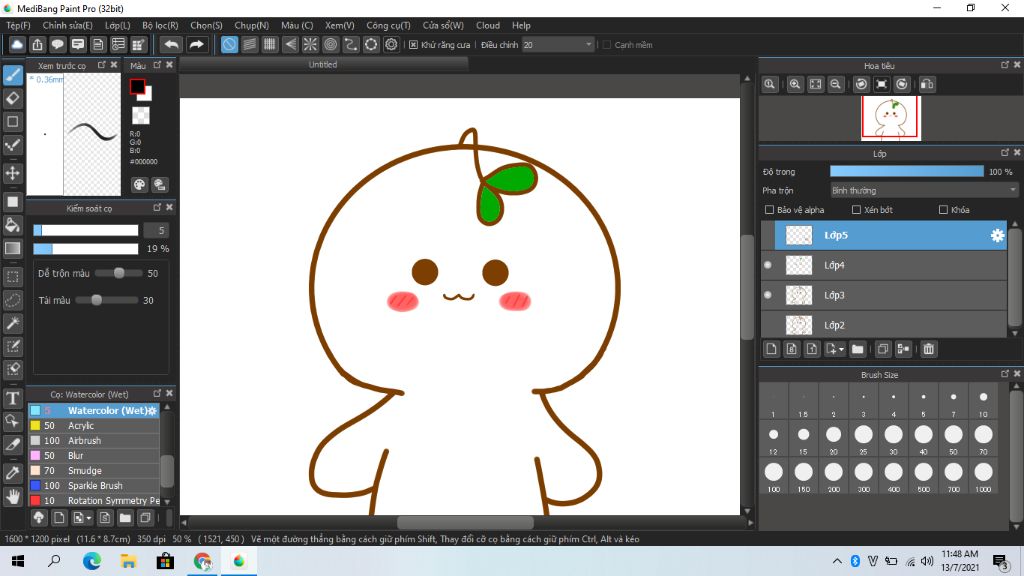
Task: Hide the Lớp3 layer
Action: (x=768, y=295)
